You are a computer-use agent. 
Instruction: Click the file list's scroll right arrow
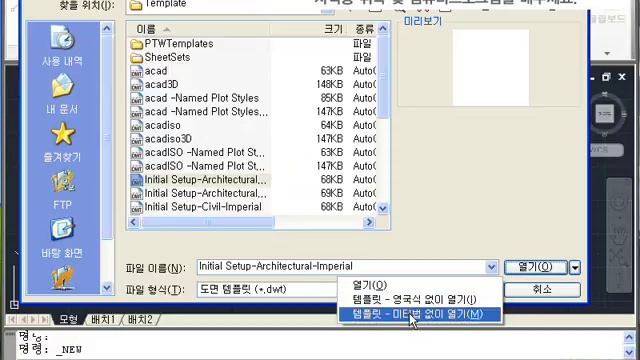point(369,222)
